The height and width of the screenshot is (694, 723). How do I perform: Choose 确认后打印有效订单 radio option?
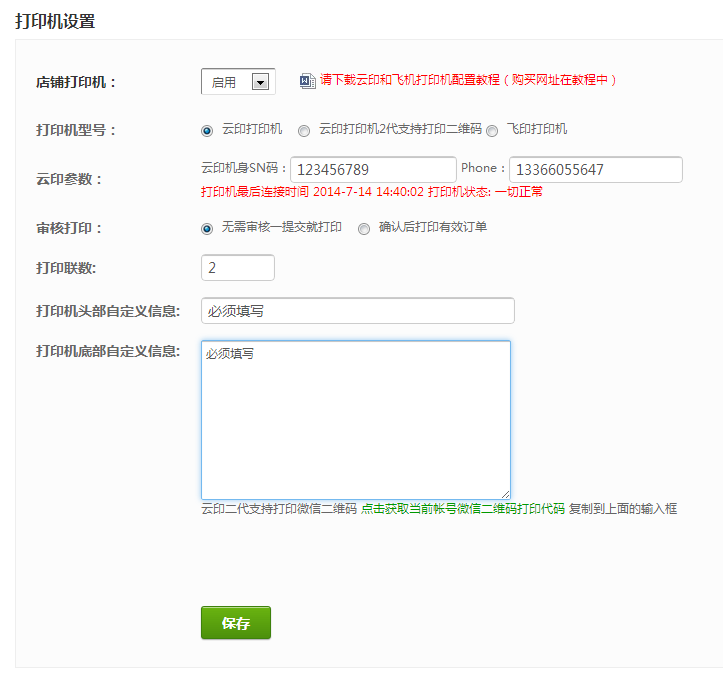[364, 228]
